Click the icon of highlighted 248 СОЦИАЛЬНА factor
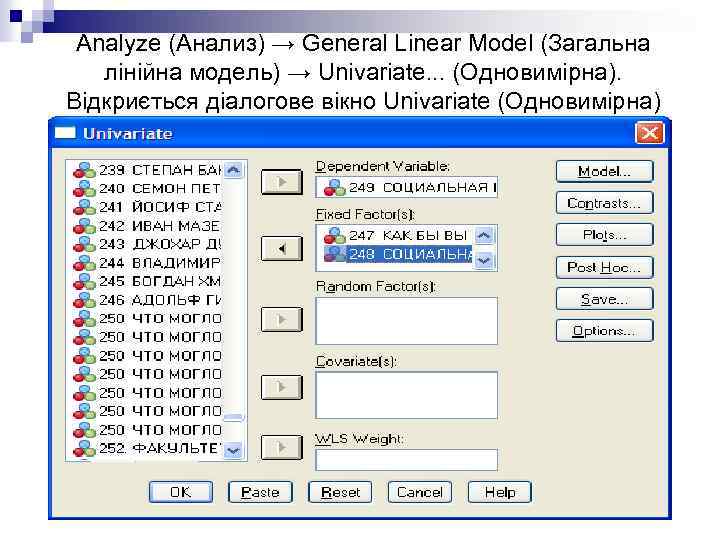720x540 pixels. [x=334, y=254]
